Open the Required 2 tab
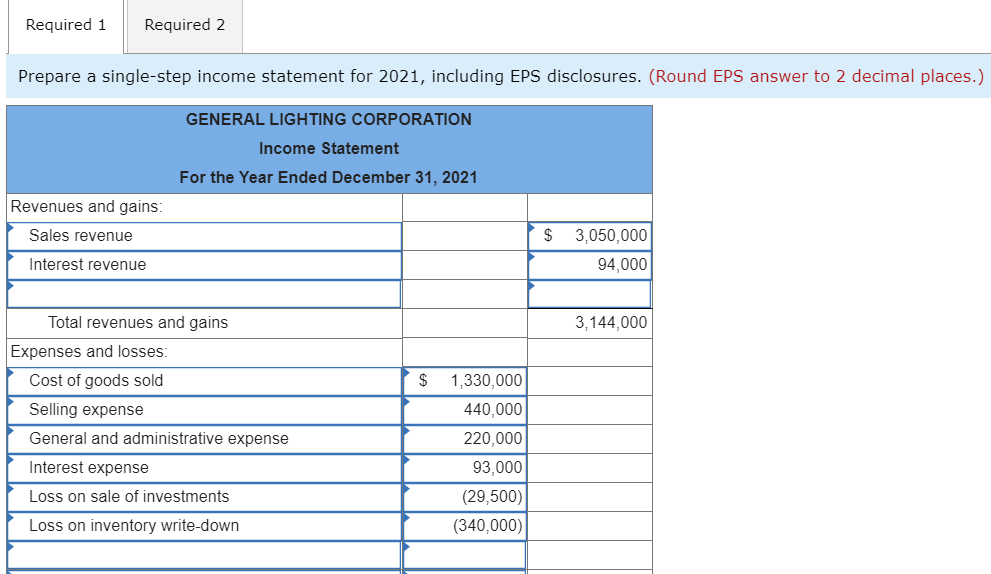 pyautogui.click(x=185, y=25)
